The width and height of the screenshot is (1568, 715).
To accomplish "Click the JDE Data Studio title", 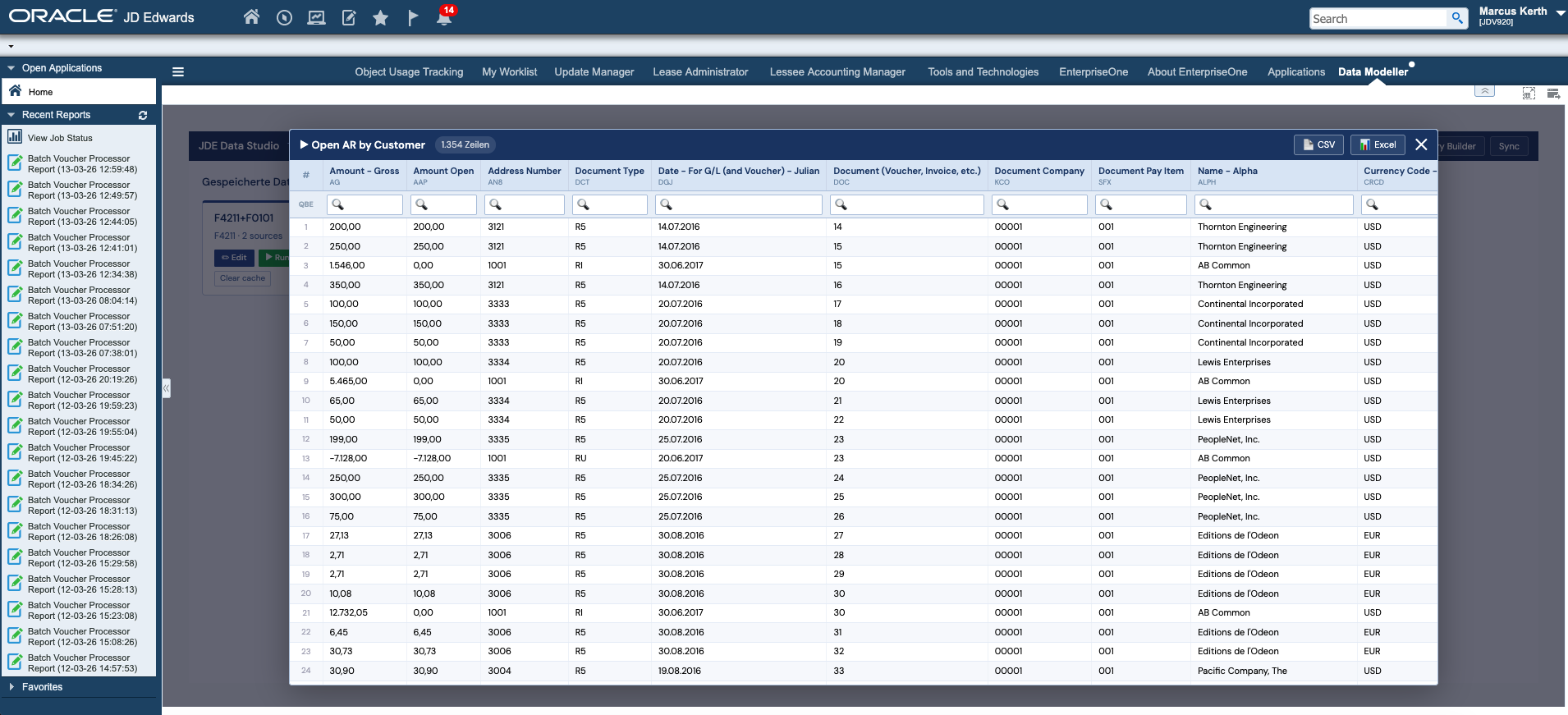I will (x=238, y=145).
